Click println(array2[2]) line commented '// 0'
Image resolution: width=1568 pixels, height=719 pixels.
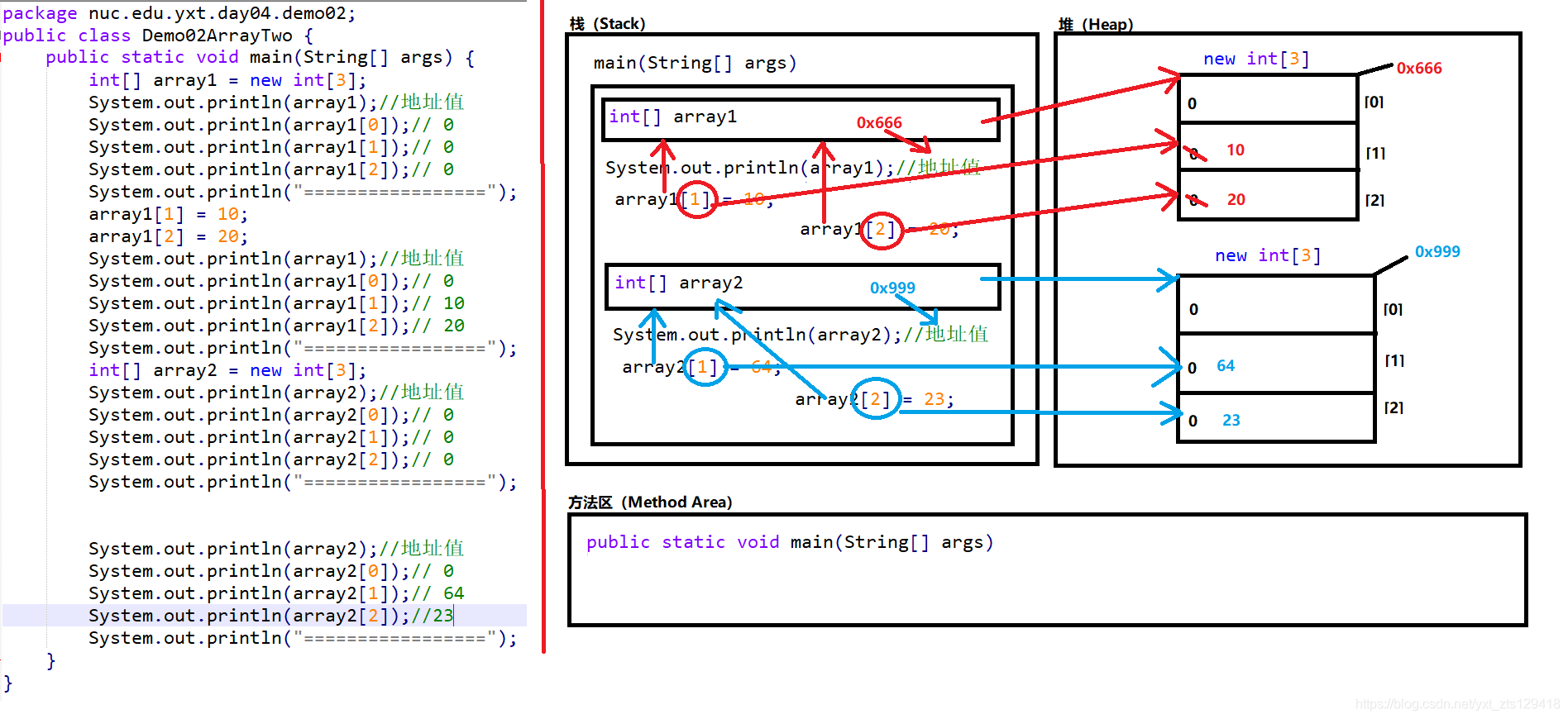coord(271,459)
